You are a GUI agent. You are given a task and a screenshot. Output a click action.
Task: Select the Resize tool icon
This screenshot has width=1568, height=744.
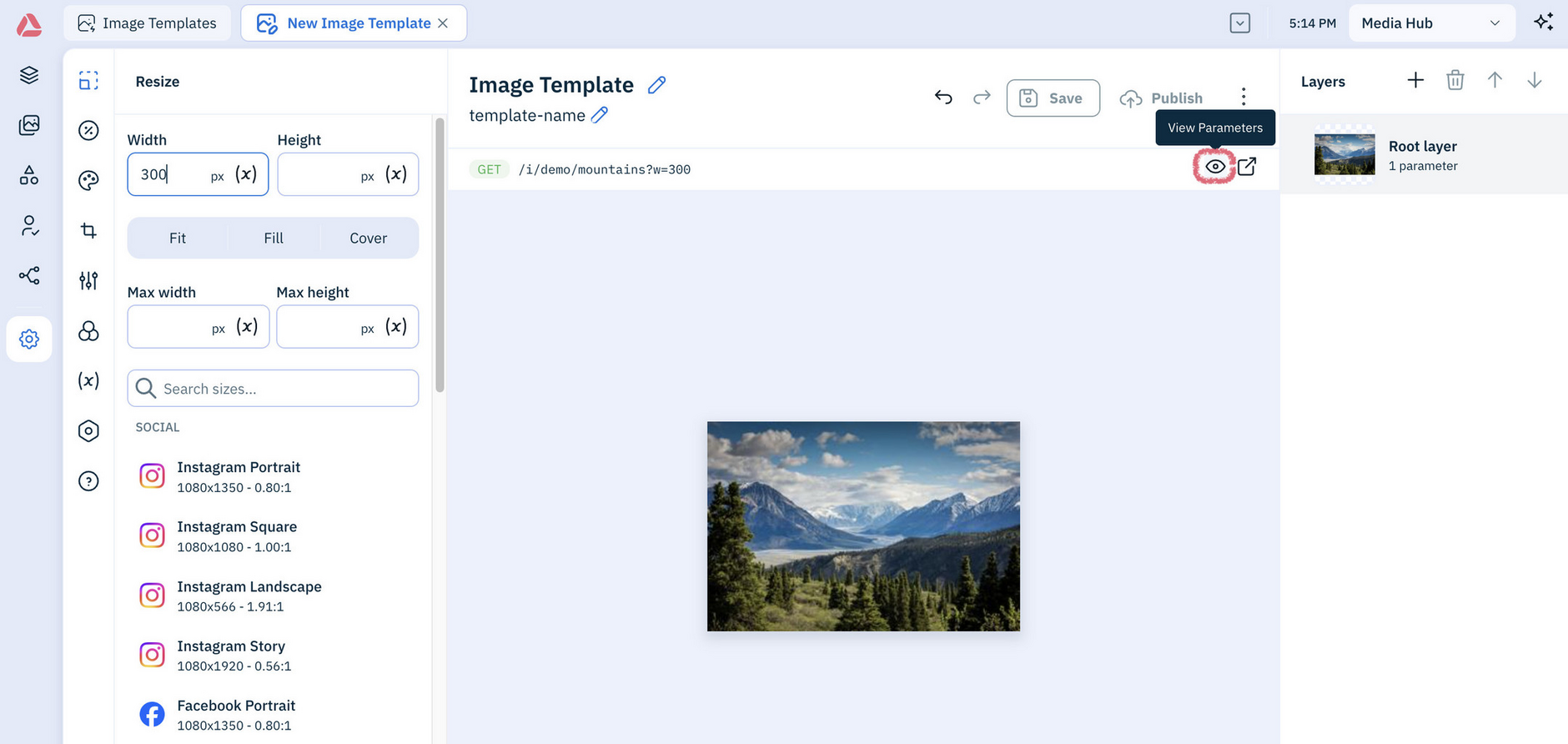tap(88, 81)
